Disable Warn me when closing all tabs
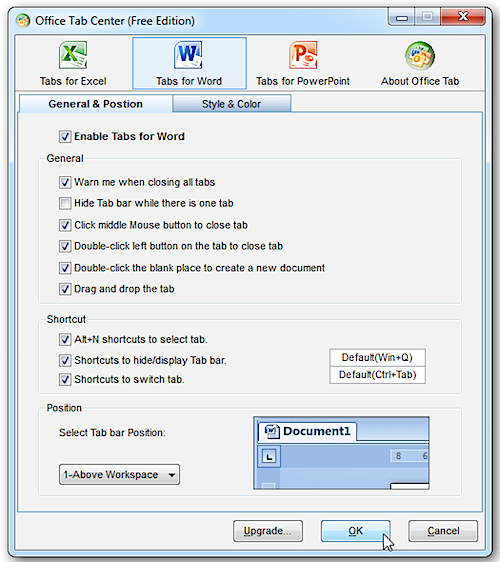 tap(65, 182)
